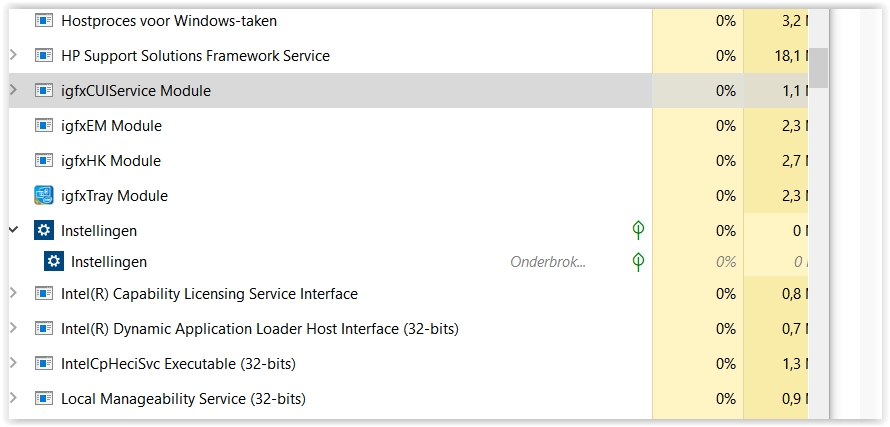Expand the Local Manageability Service entry
This screenshot has height=427, width=890.
pyautogui.click(x=13, y=399)
